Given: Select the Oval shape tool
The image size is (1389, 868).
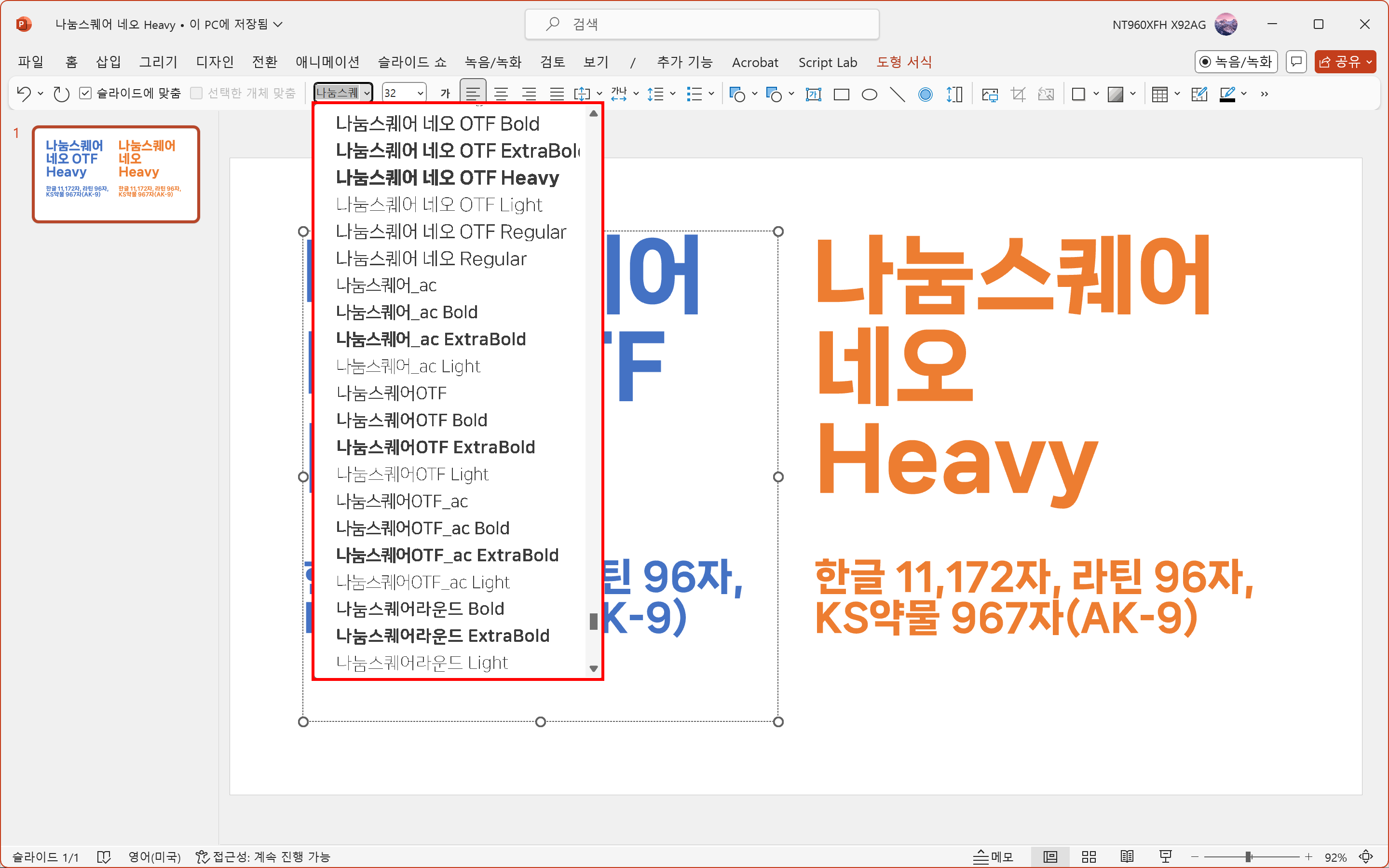Looking at the screenshot, I should click(869, 94).
